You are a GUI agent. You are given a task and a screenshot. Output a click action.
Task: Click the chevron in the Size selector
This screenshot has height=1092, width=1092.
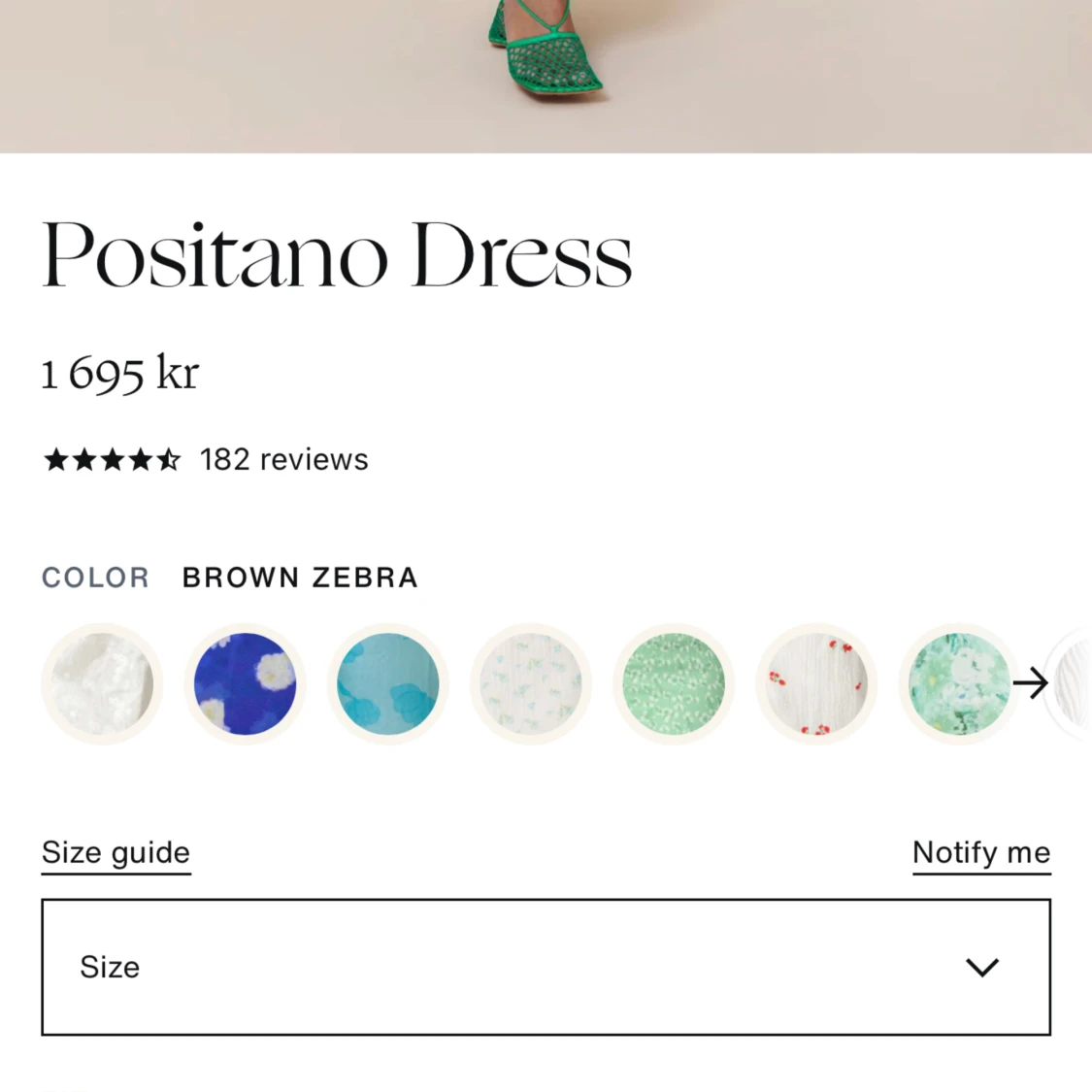click(982, 967)
